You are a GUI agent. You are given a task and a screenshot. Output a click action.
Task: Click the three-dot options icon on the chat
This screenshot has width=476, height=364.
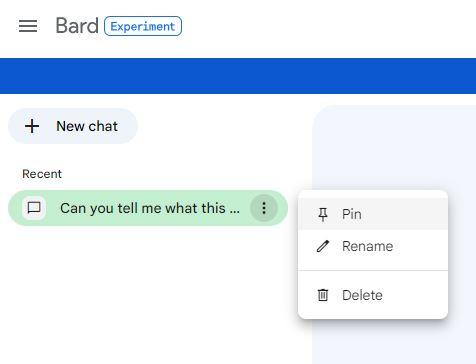click(264, 208)
